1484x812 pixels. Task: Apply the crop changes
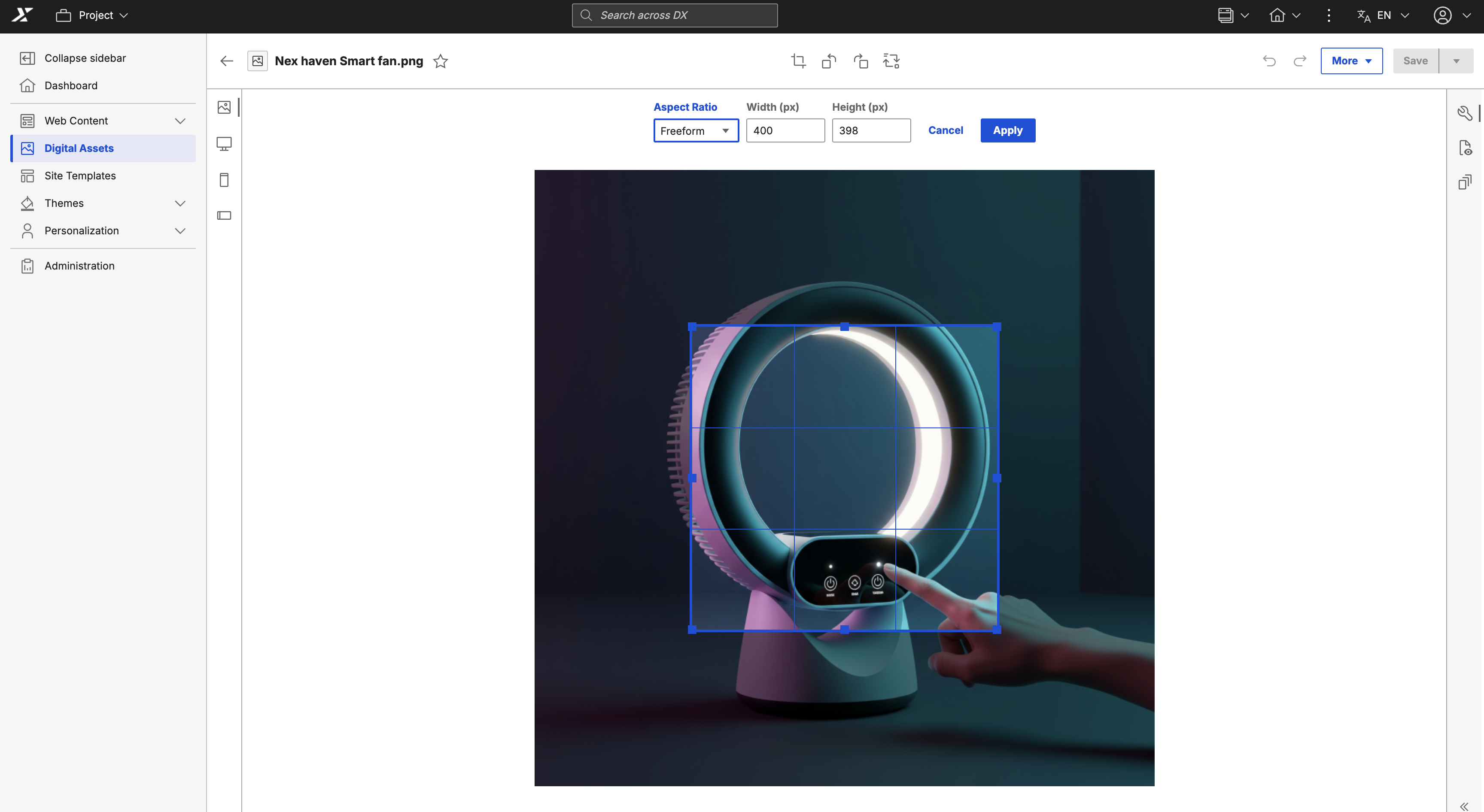tap(1007, 130)
